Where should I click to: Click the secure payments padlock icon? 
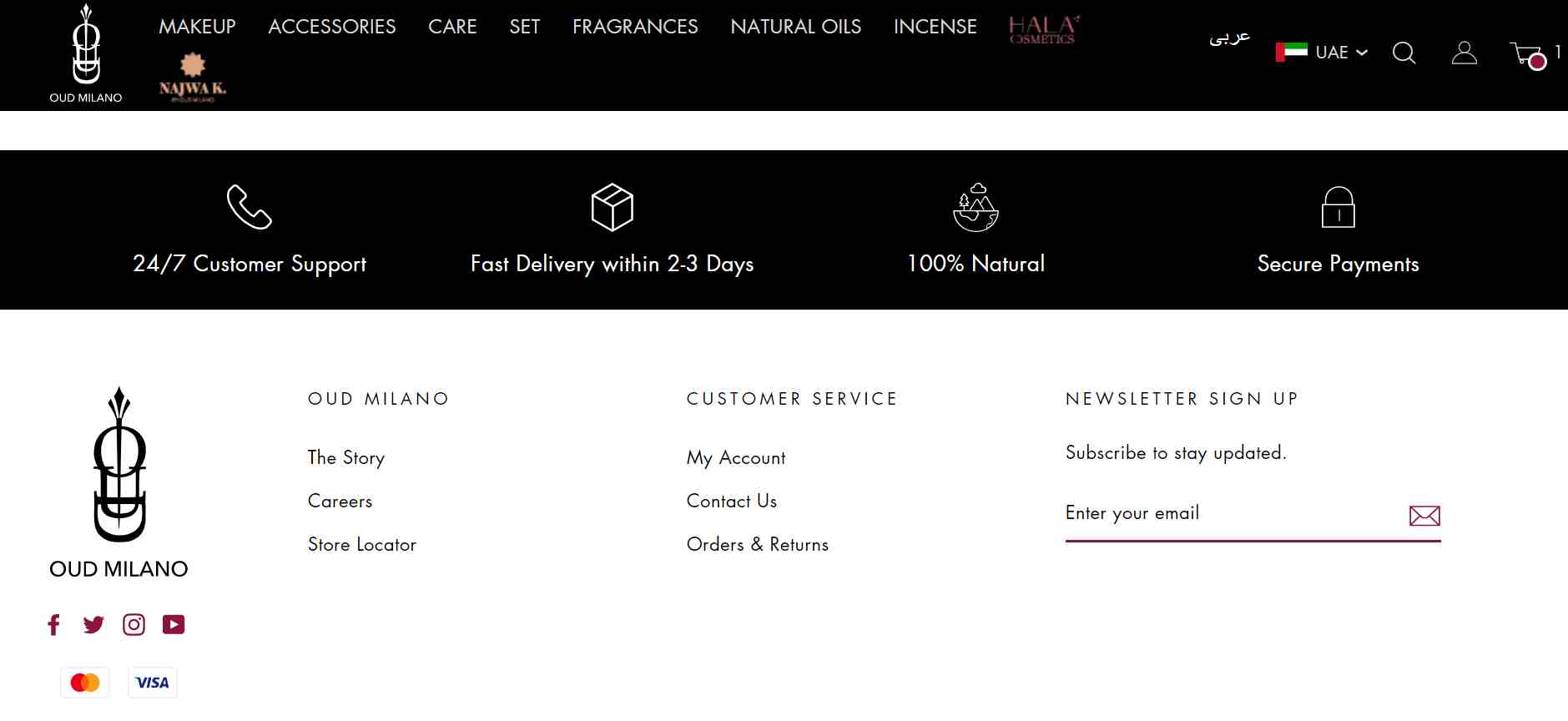tap(1339, 207)
